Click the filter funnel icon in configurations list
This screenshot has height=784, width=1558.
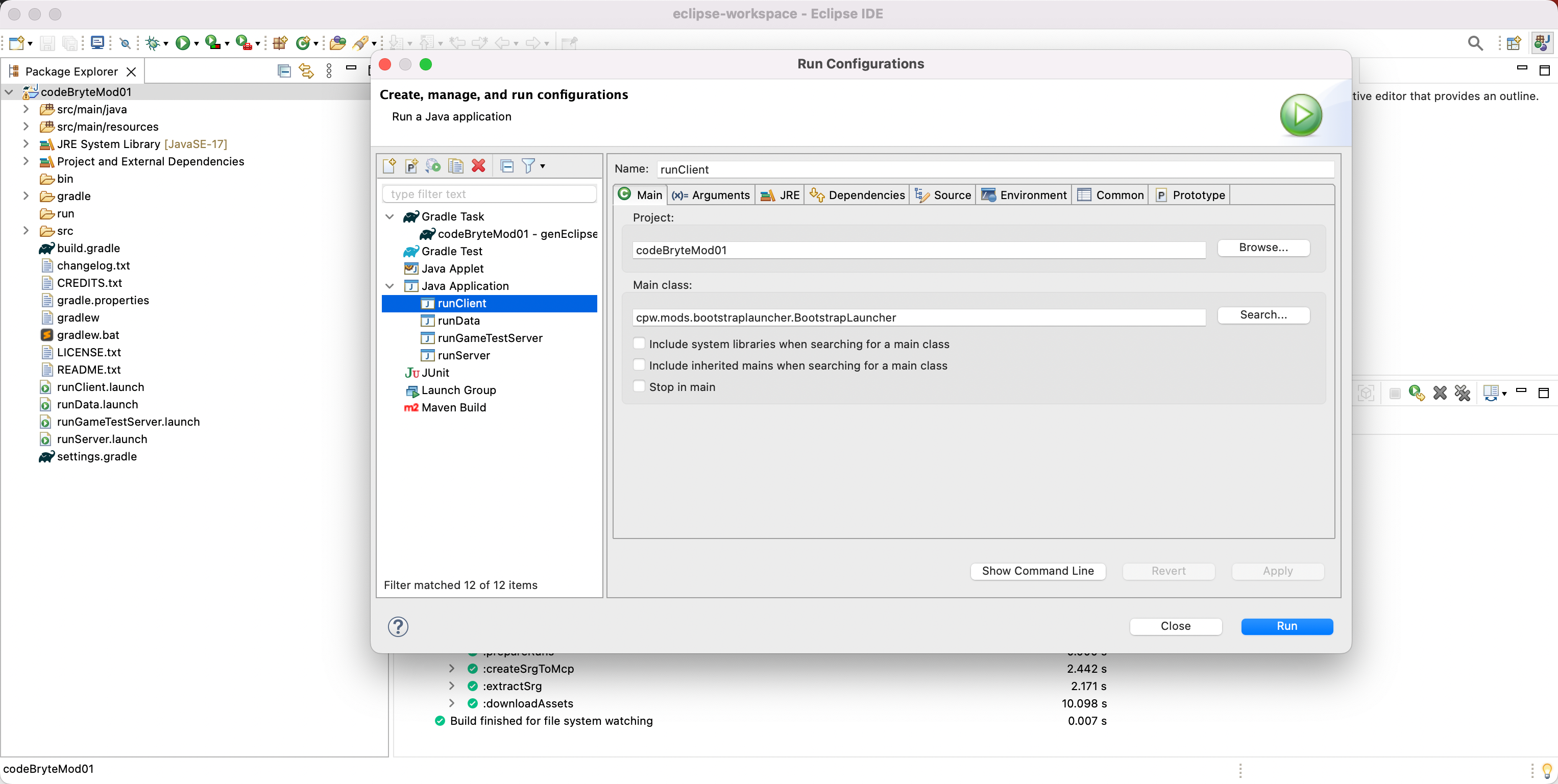[528, 166]
